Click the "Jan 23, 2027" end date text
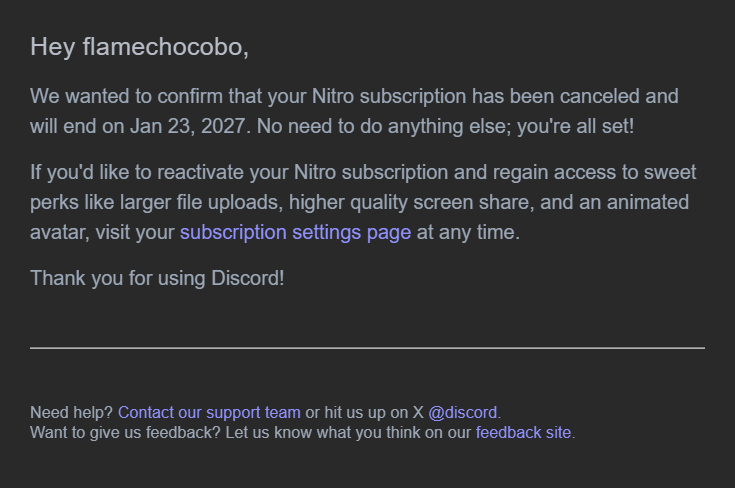The width and height of the screenshot is (735, 488). 183,126
